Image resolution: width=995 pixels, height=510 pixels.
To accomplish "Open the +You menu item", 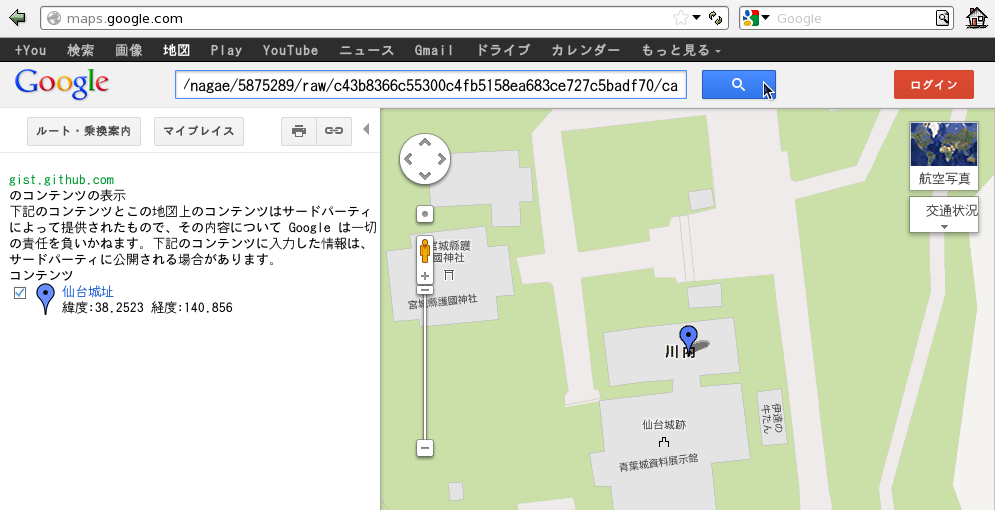I will pyautogui.click(x=30, y=50).
